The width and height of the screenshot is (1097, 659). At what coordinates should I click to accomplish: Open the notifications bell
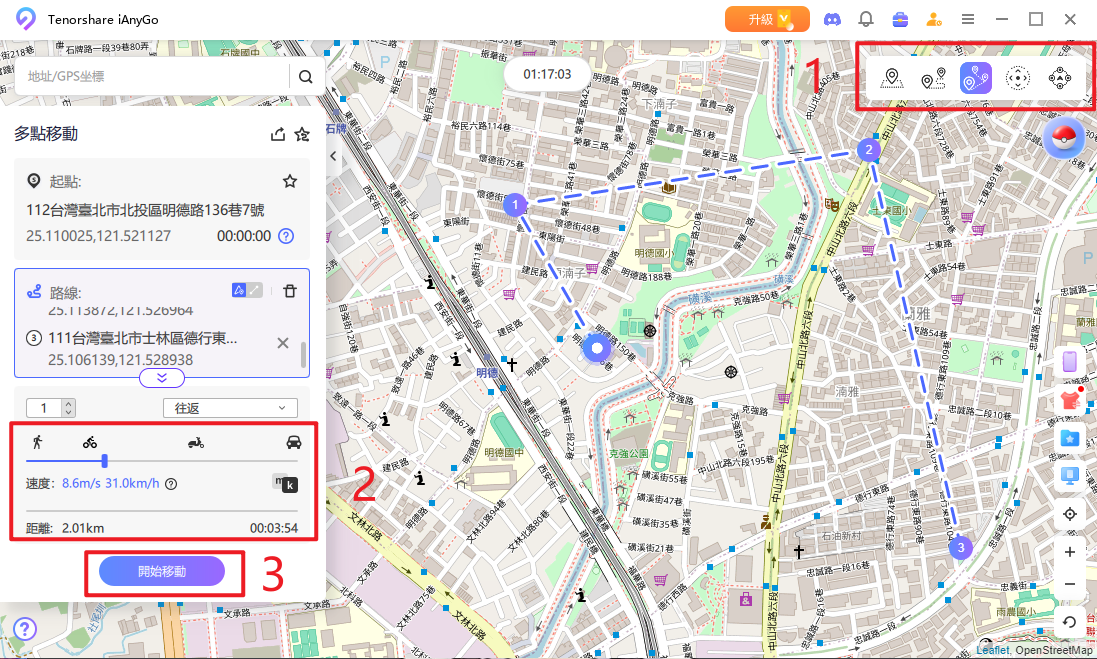(866, 20)
